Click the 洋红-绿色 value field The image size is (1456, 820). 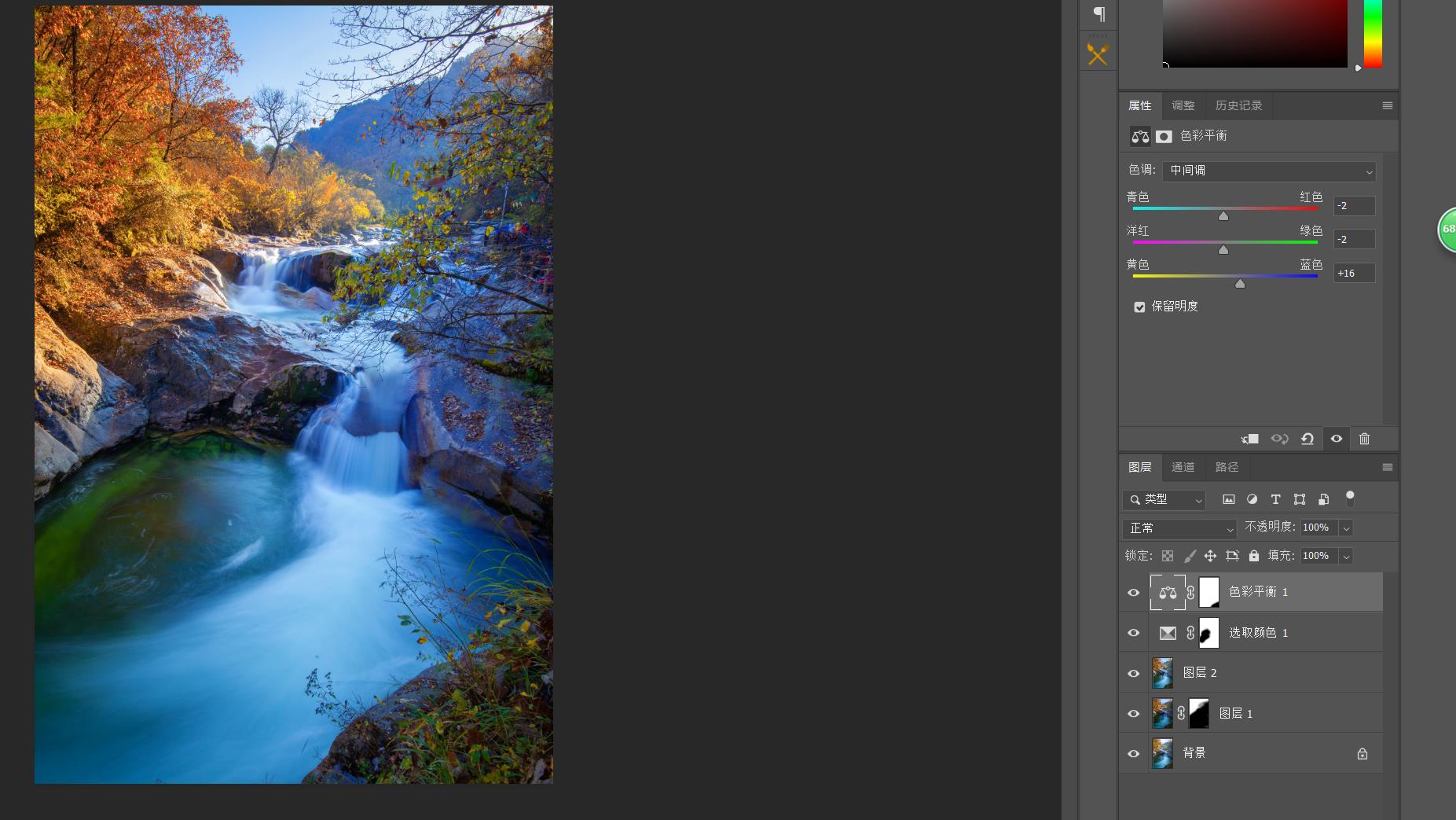(1355, 240)
